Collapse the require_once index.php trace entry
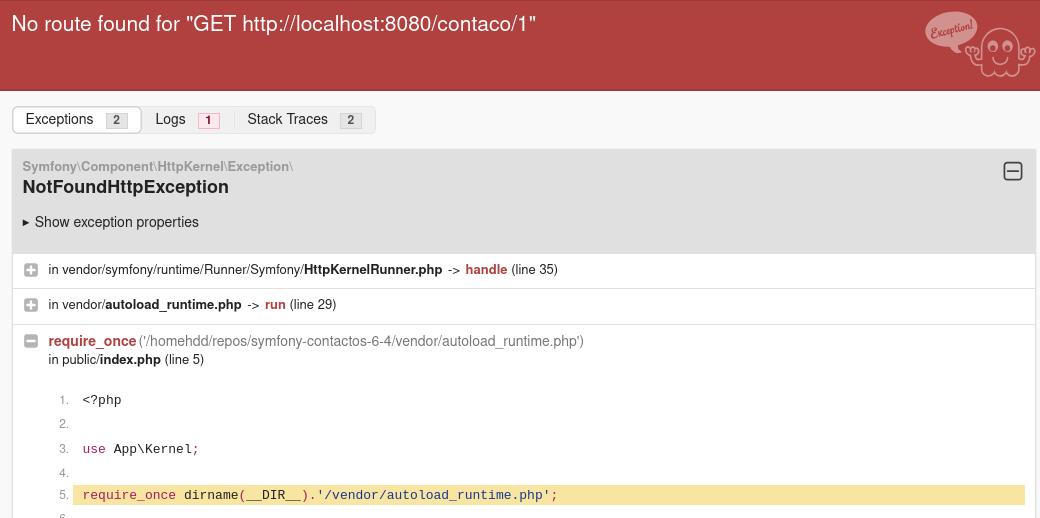The width and height of the screenshot is (1040, 518). pyautogui.click(x=31, y=342)
